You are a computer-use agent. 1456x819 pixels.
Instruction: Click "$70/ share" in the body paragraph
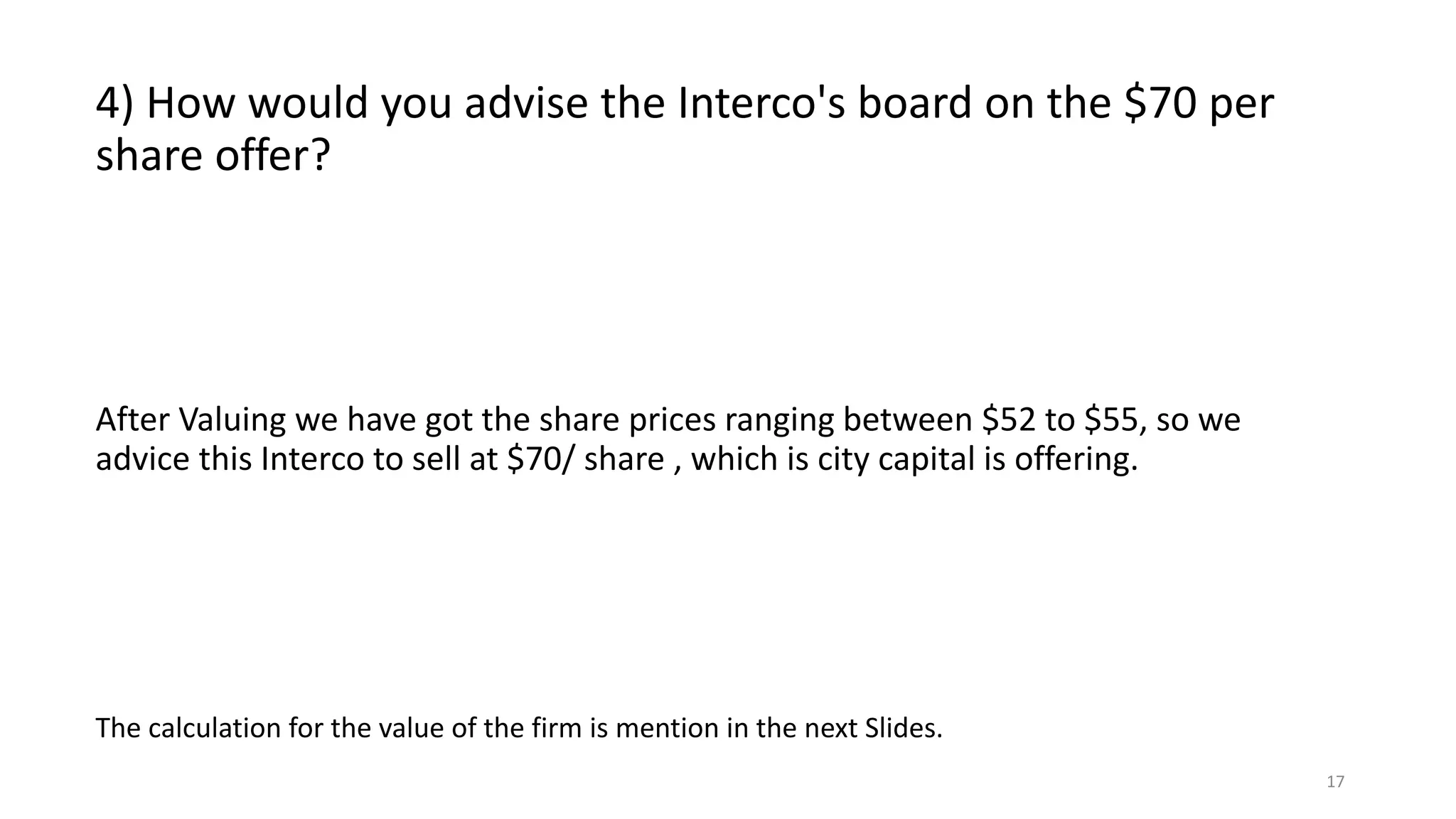[x=584, y=459]
